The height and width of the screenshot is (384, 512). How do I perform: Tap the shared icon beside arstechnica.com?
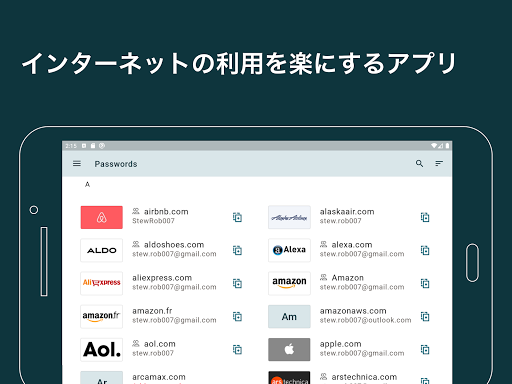[x=323, y=376]
